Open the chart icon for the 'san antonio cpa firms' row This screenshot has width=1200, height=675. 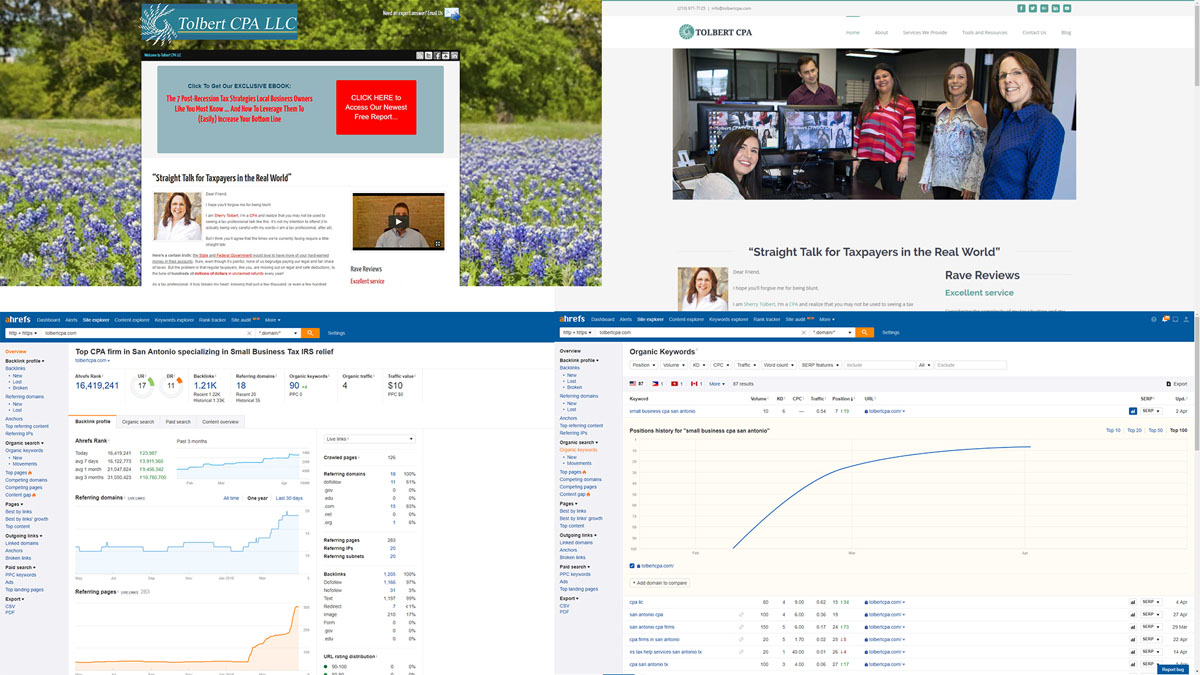coord(1133,627)
